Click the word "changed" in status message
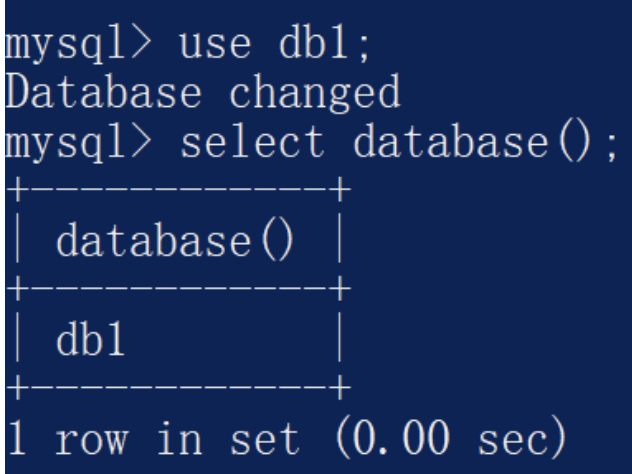The width and height of the screenshot is (632, 474). 314,94
